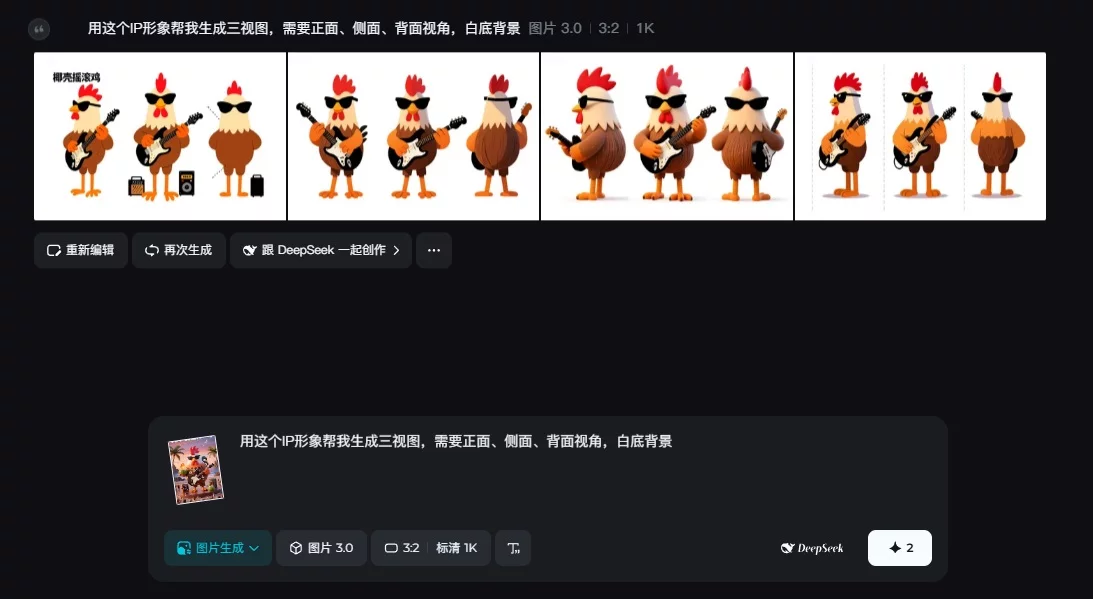
Task: Click the sparkle send button showing 2 credits
Action: 898,548
